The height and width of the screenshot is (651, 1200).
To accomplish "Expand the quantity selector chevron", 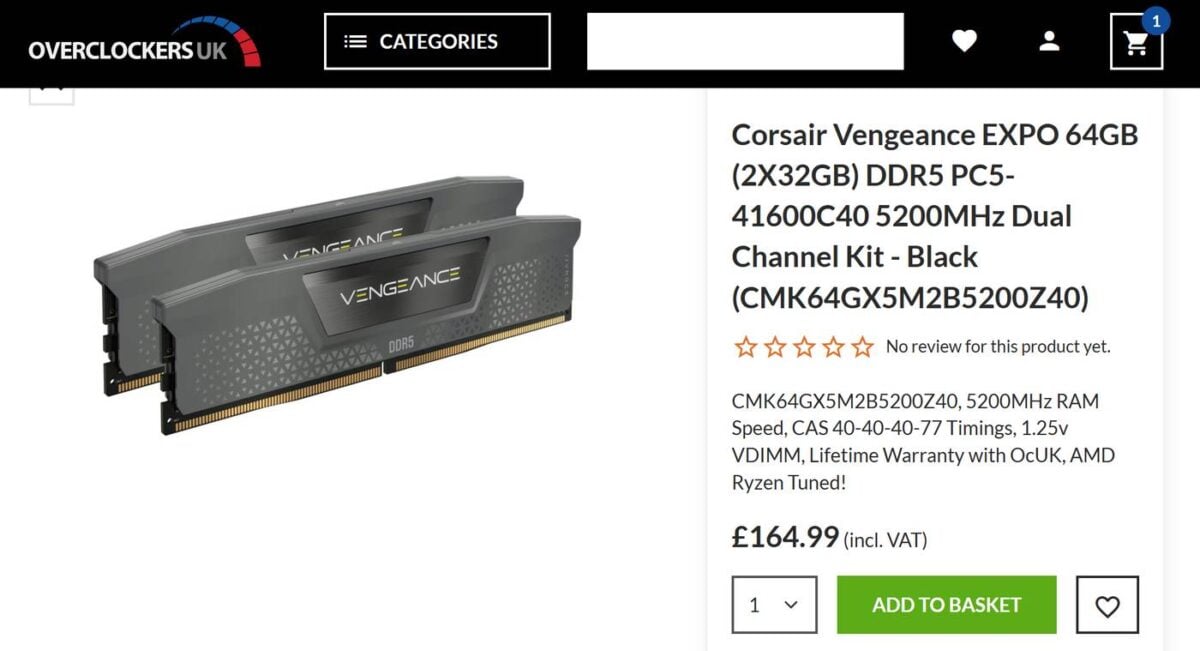I will pos(792,604).
